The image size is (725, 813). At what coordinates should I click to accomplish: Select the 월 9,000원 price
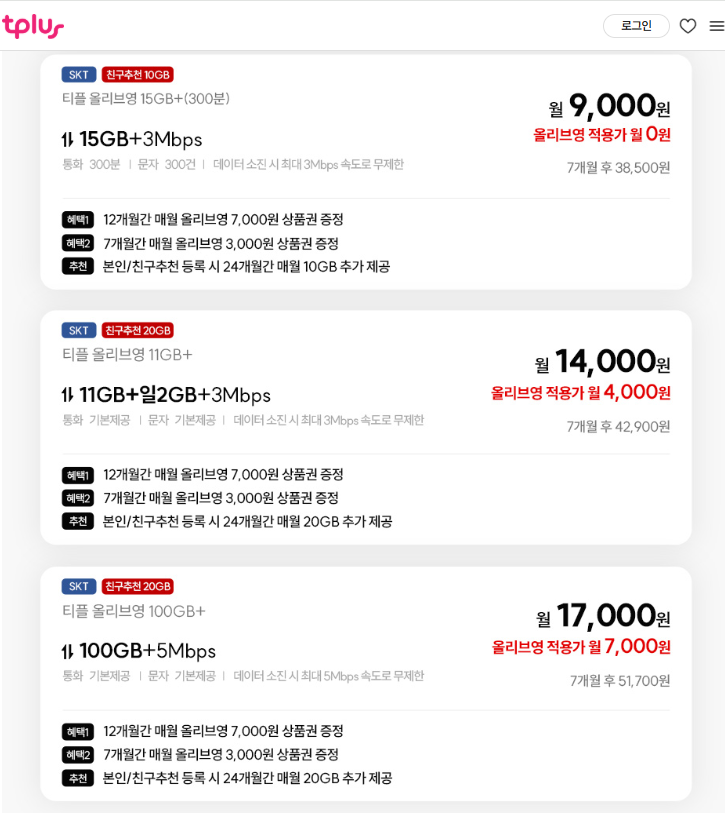[x=609, y=106]
